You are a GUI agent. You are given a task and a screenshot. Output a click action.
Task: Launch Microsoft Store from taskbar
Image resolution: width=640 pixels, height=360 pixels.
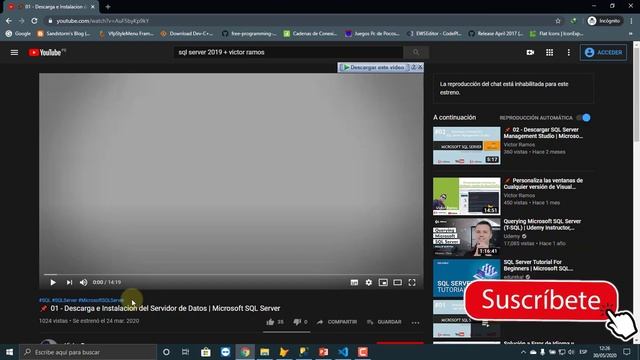click(206, 352)
